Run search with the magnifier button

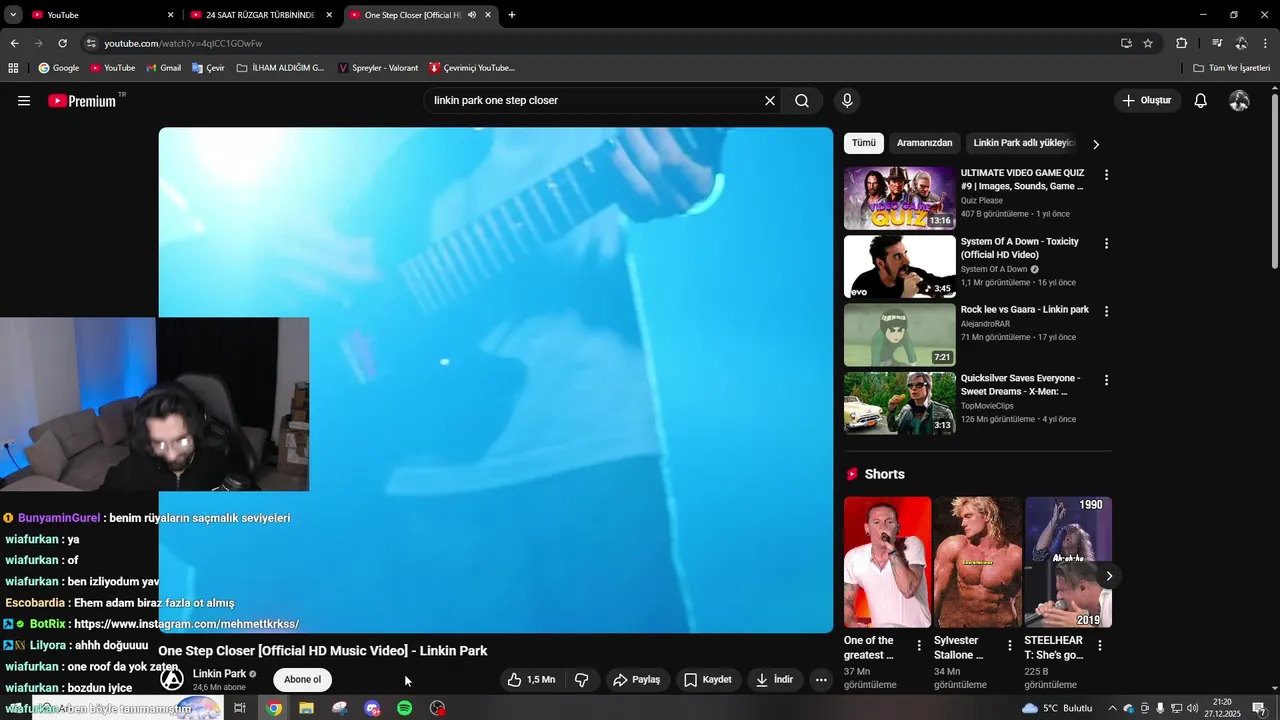click(802, 101)
